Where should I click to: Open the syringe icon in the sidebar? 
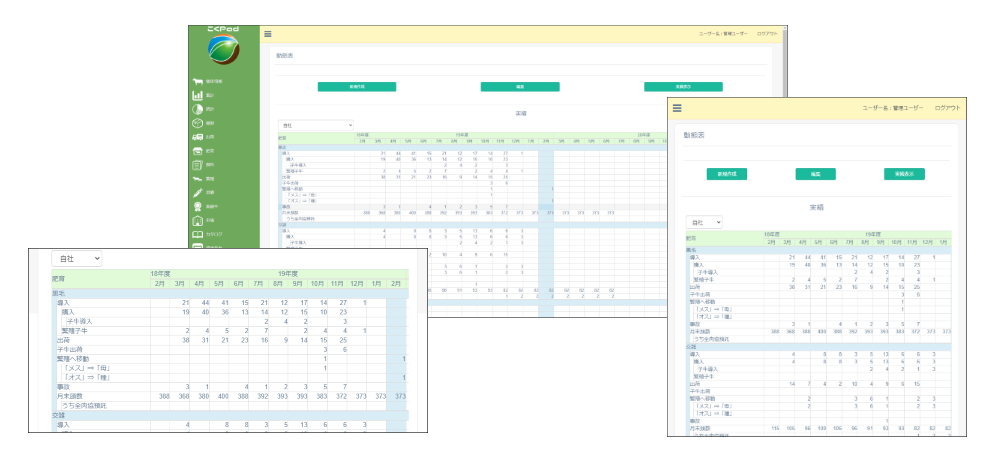197,192
